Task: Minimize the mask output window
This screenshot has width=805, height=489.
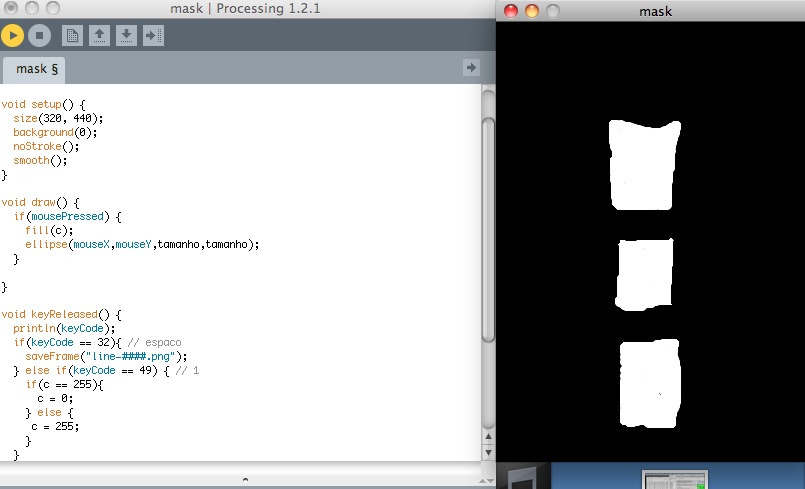Action: tap(532, 11)
